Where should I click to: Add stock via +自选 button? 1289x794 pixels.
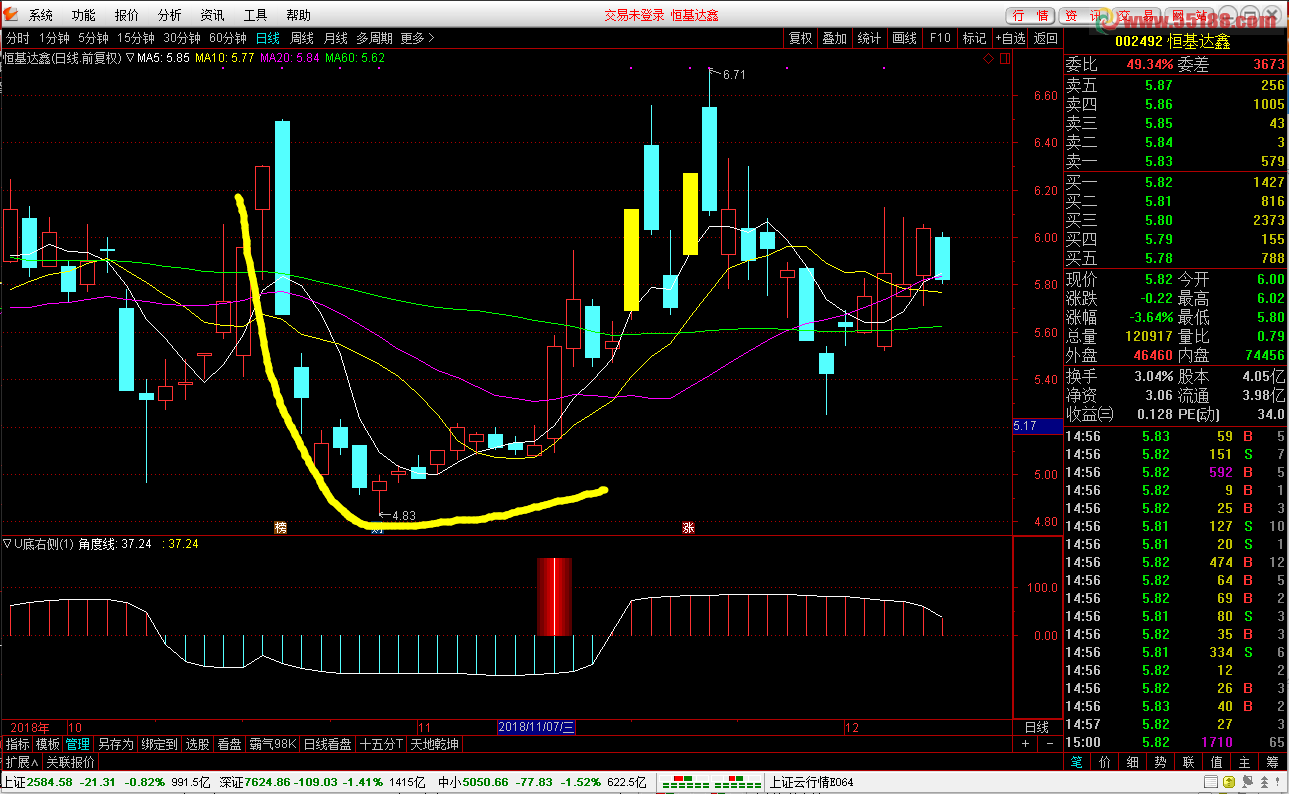pos(1010,38)
